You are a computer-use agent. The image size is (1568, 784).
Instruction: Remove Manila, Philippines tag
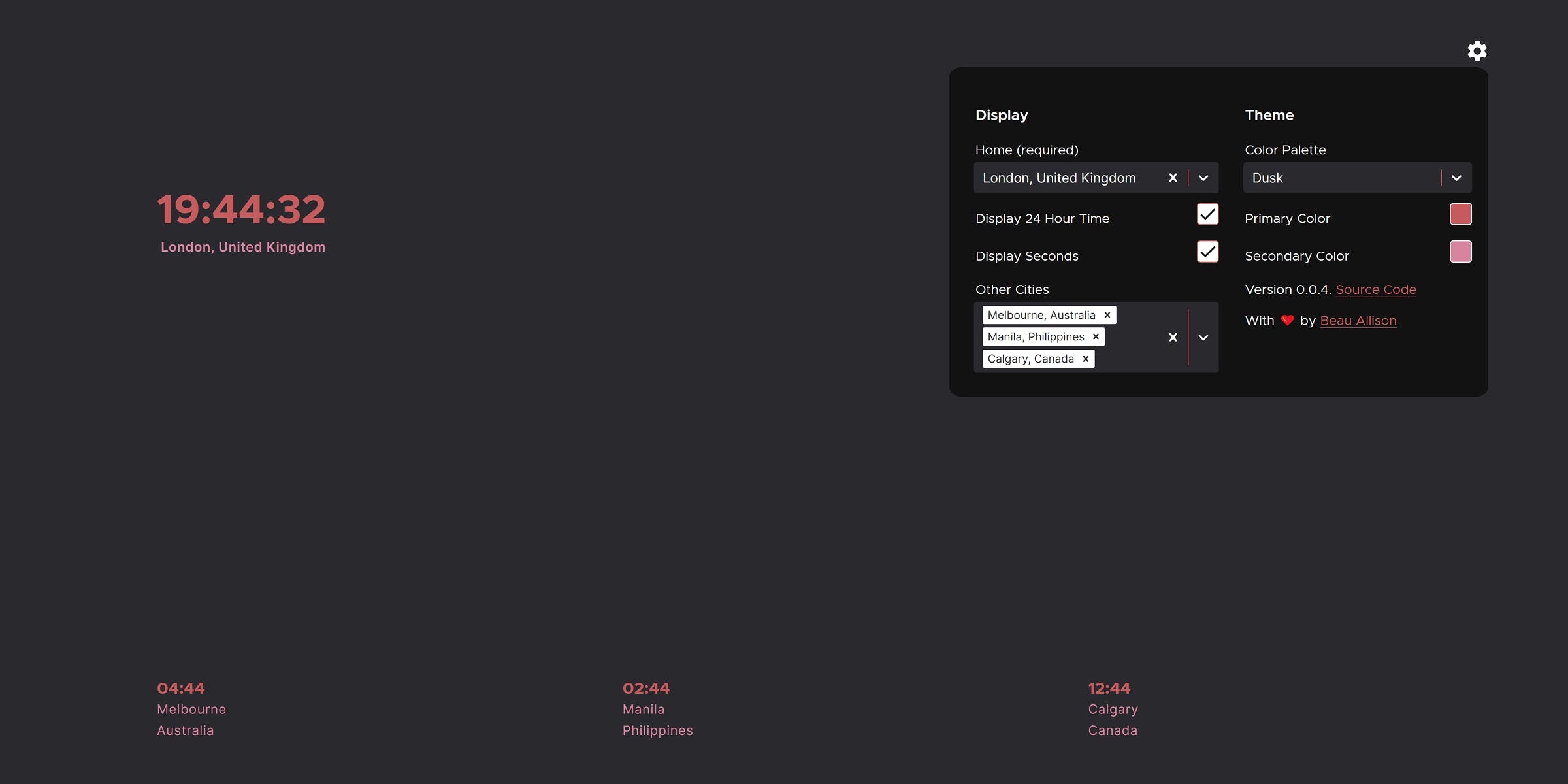[x=1096, y=337]
